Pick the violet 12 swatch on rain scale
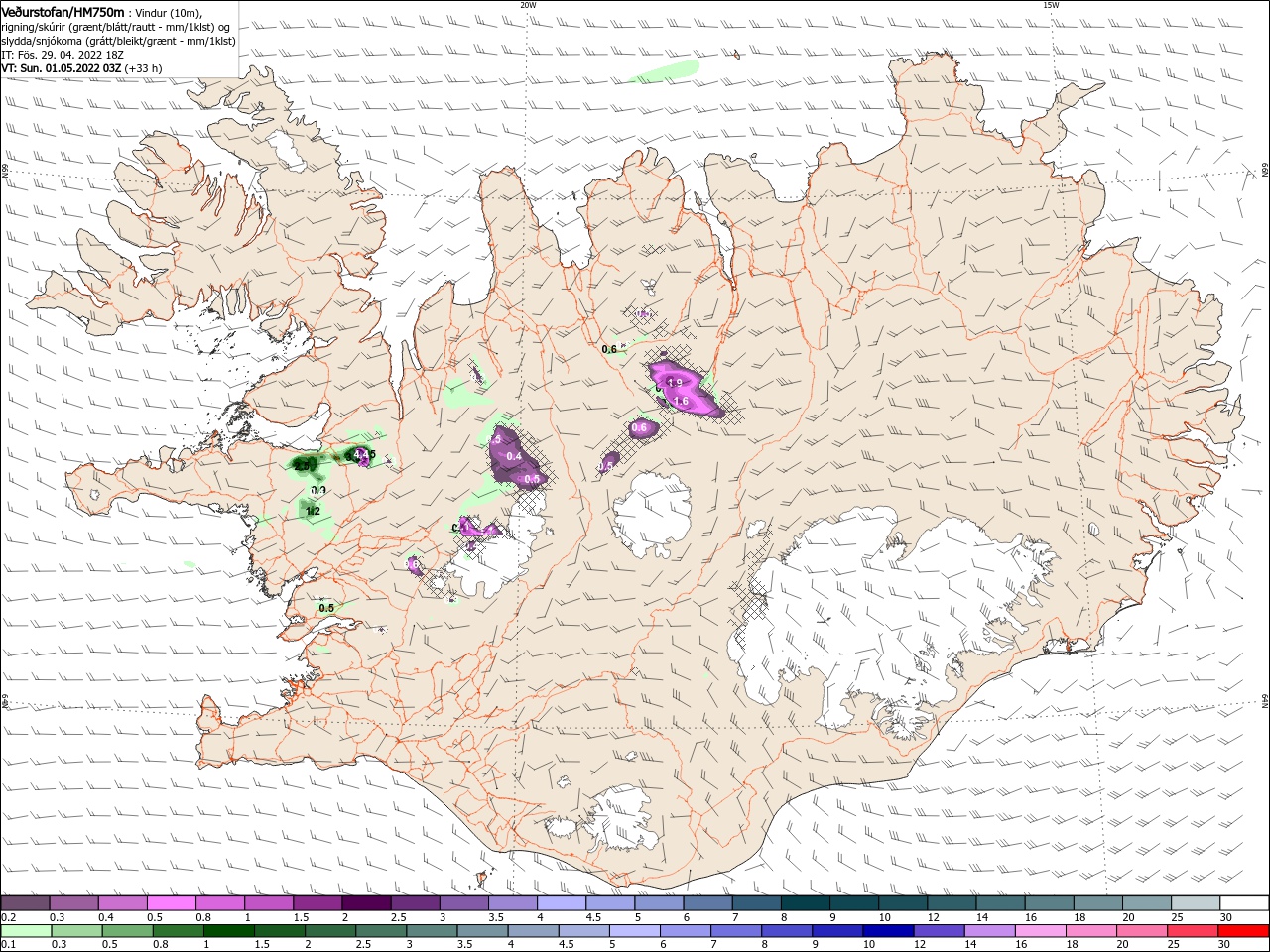 coord(940,931)
